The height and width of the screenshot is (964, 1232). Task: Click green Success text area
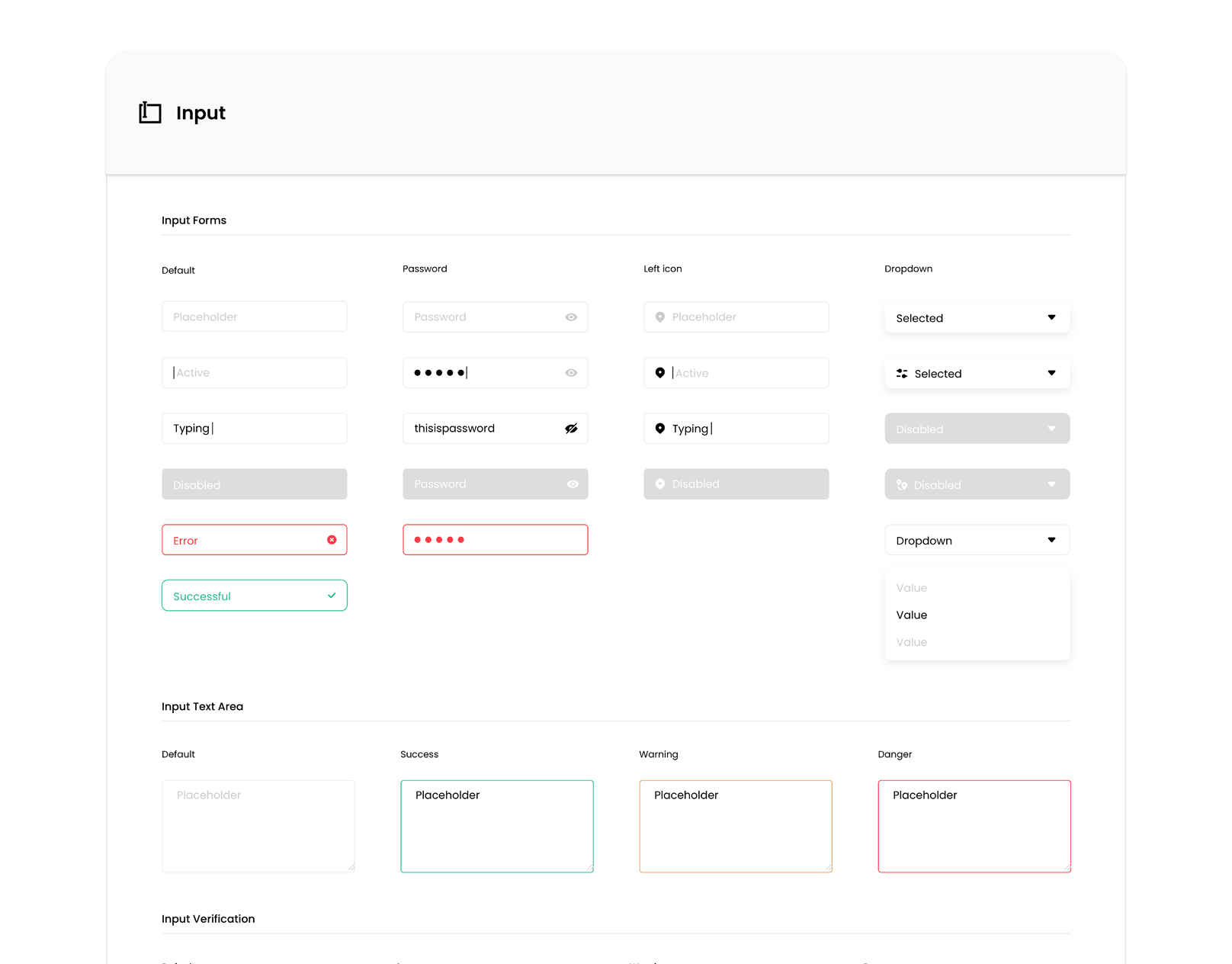click(x=497, y=826)
